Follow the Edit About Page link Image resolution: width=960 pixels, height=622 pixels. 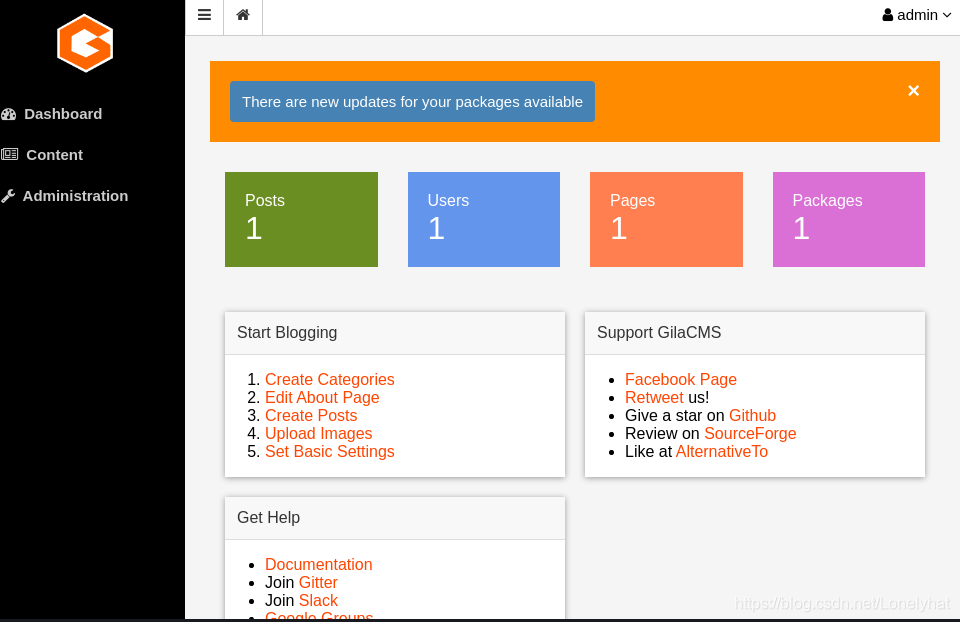322,397
